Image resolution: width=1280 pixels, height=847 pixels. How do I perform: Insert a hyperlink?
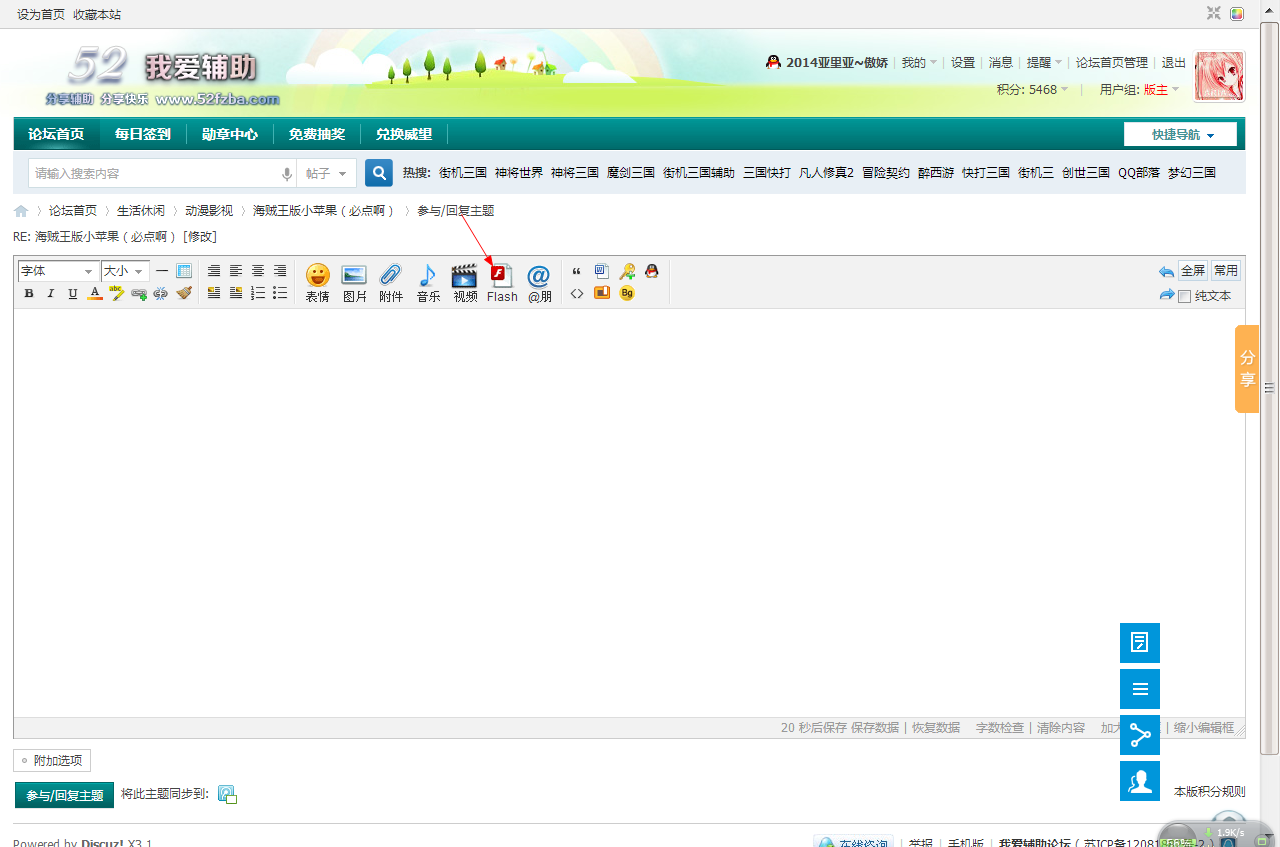tap(139, 293)
